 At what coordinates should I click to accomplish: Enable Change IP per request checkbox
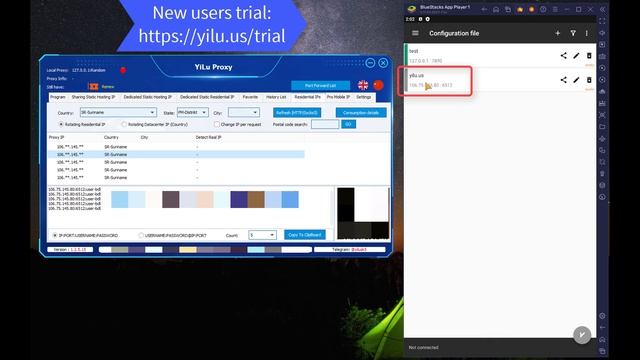(217, 124)
